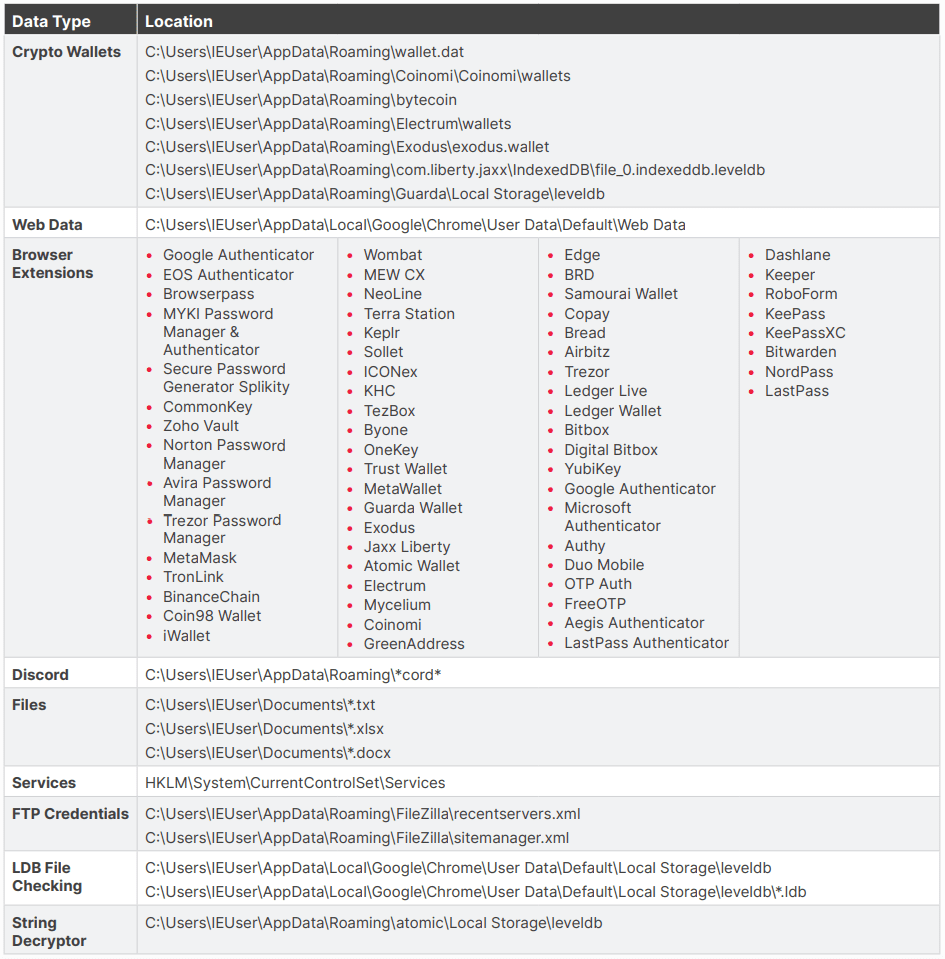Select the "EOS Authenticator" list entry
945x959 pixels.
pyautogui.click(x=228, y=275)
